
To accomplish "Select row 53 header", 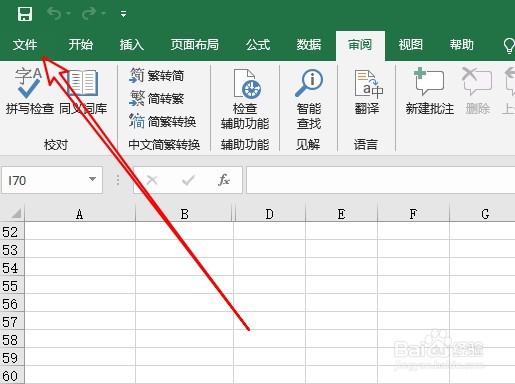I will click(12, 249).
